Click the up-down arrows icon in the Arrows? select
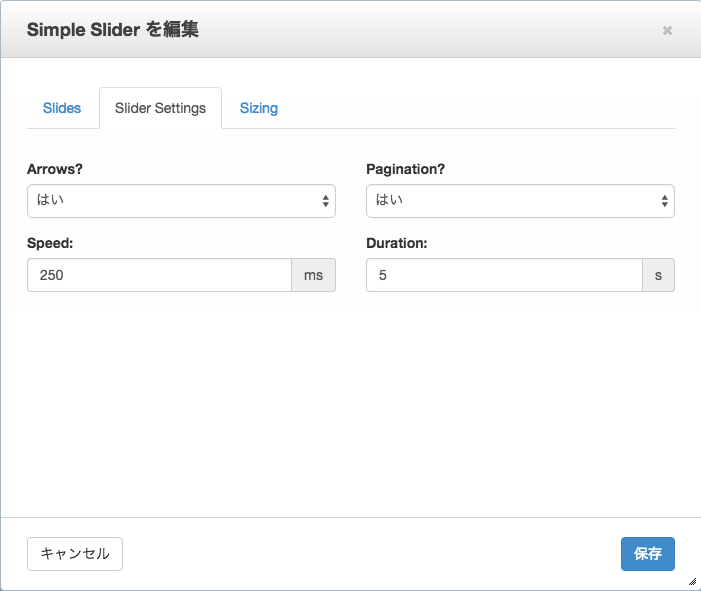The width and height of the screenshot is (701, 591). (x=325, y=201)
